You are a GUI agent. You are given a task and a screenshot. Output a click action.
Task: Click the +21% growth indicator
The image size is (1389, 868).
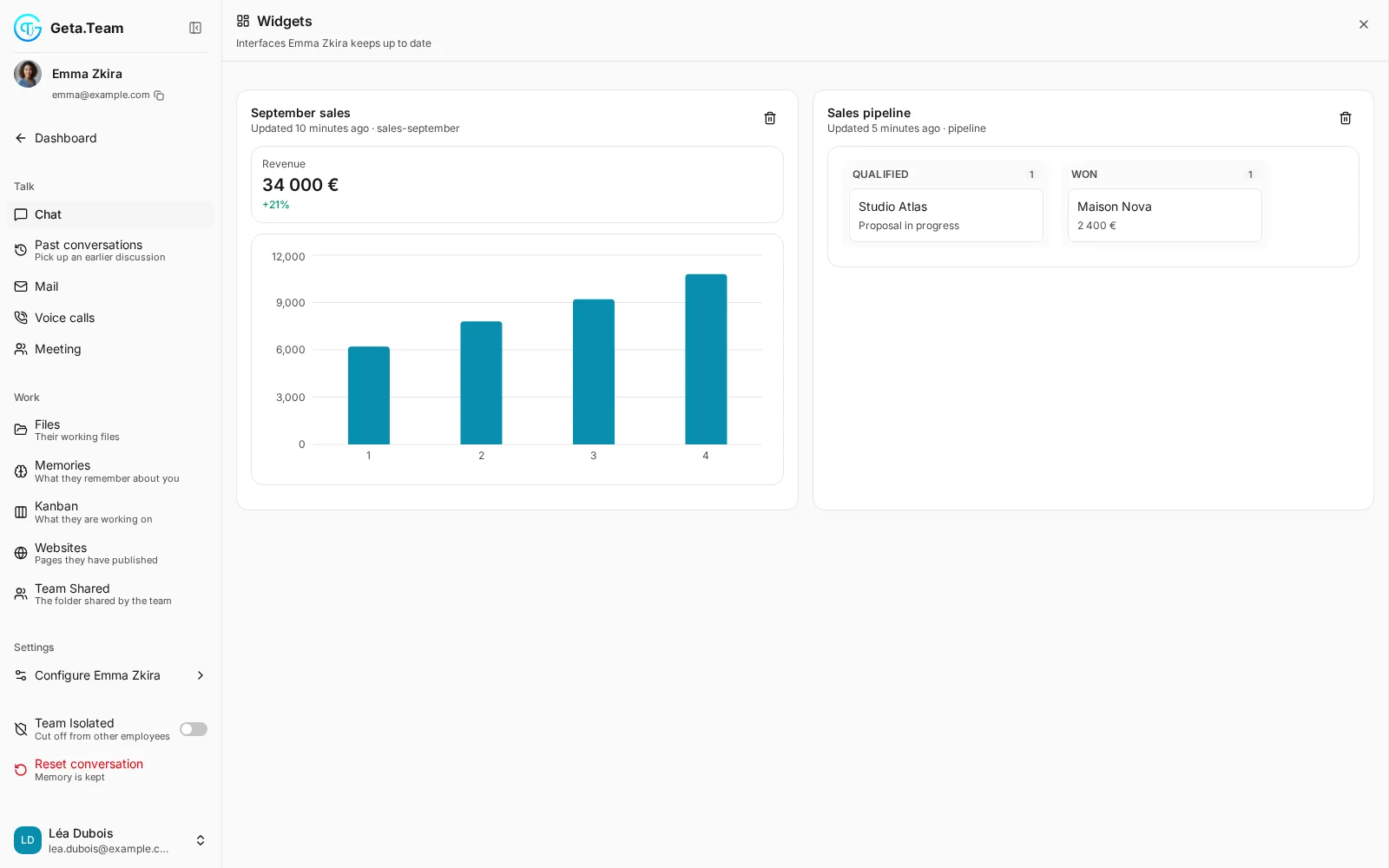[276, 205]
